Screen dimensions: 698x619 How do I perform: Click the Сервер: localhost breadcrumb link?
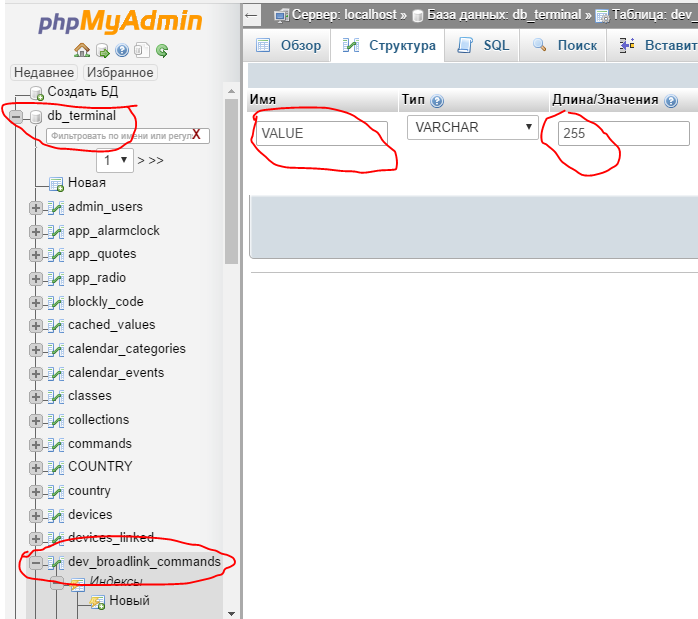tap(344, 15)
